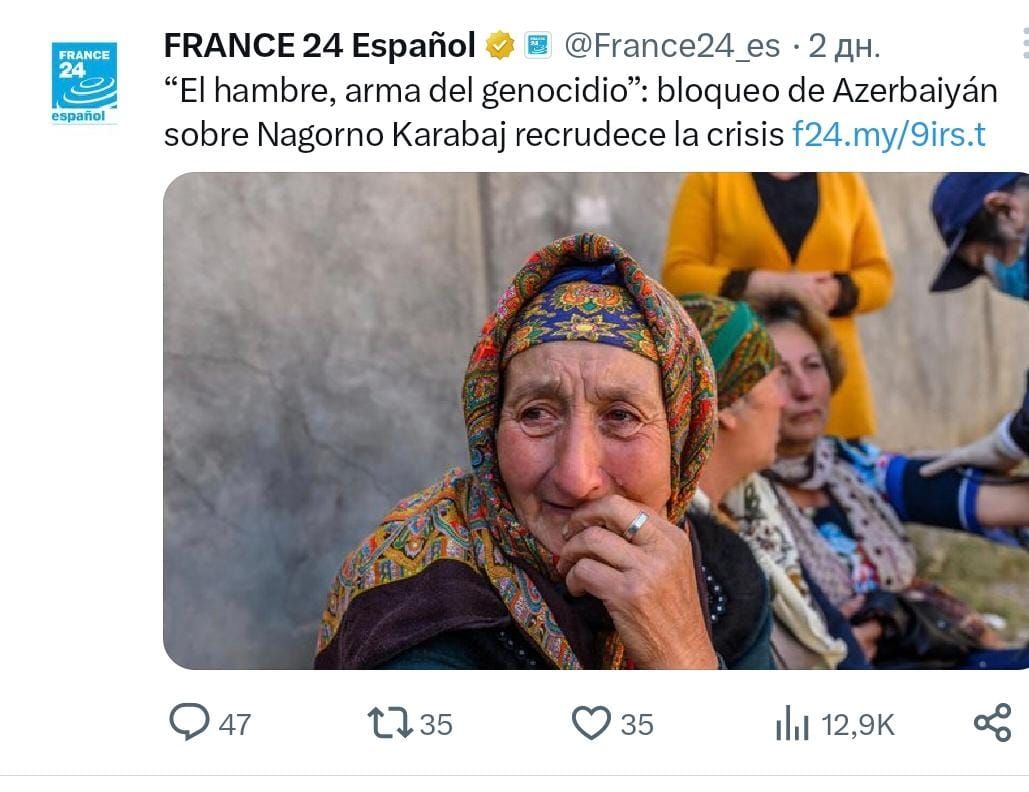Retweet this post via the arrows icon
This screenshot has height=792, width=1029.
(389, 723)
